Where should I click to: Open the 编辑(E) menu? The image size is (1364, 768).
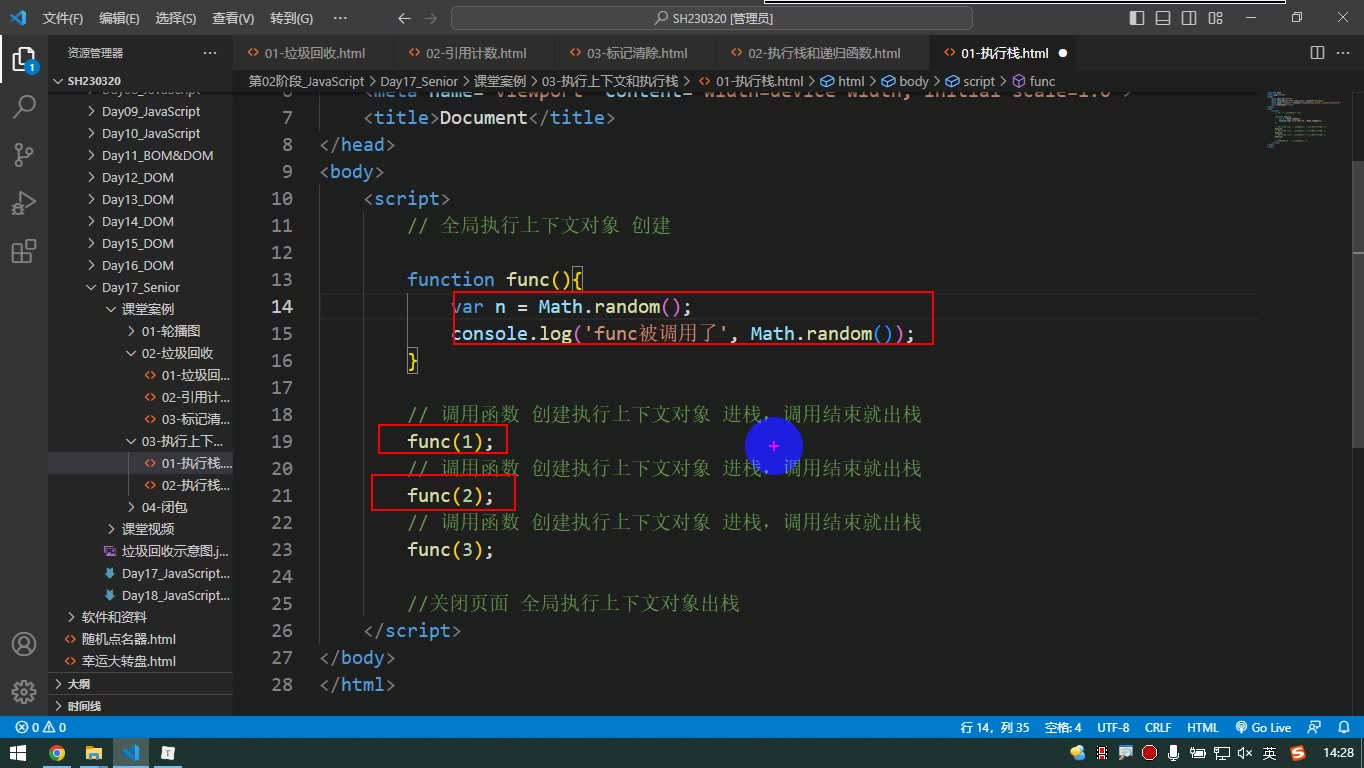(119, 18)
